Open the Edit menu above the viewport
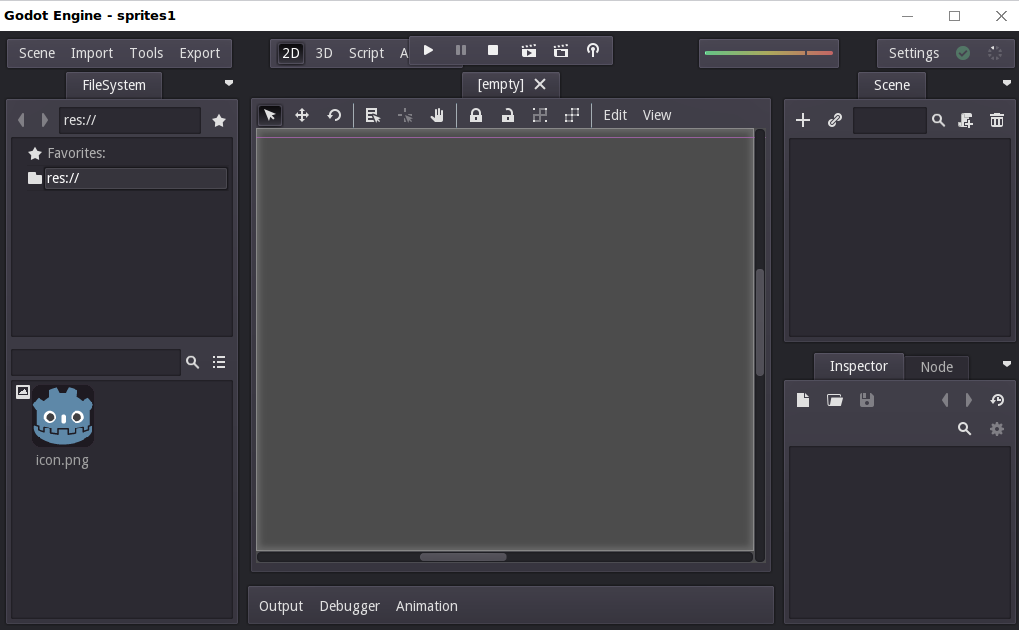 tap(615, 115)
